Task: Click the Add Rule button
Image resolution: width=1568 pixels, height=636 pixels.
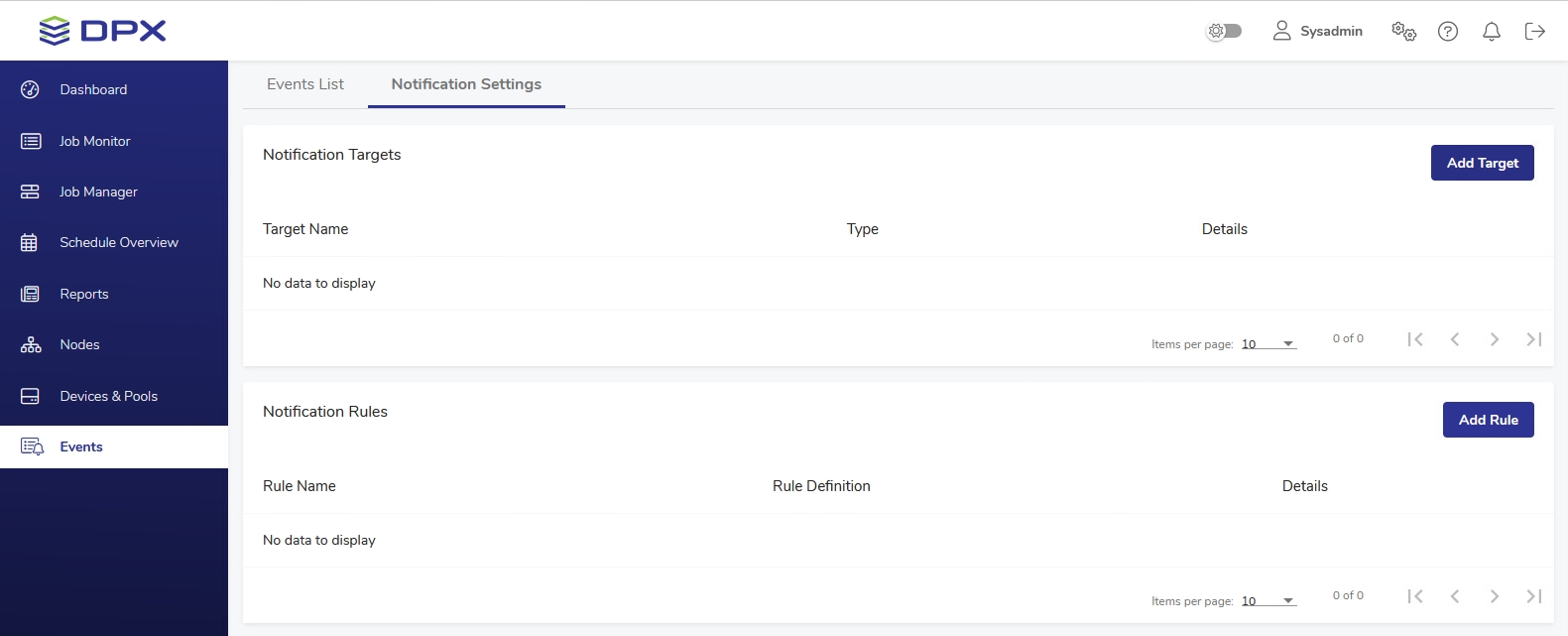Action: tap(1488, 420)
